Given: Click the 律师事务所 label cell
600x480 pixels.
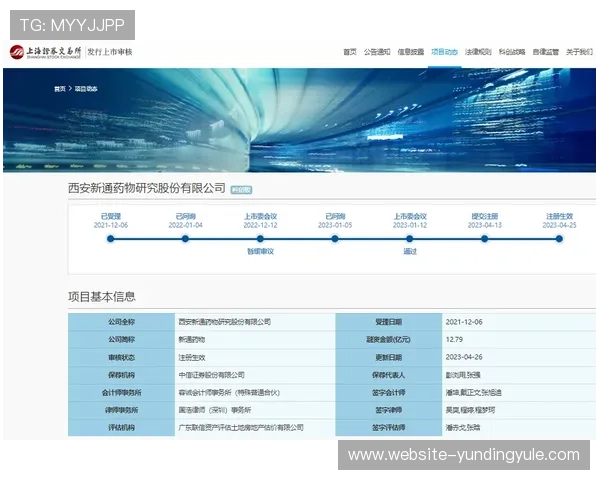Looking at the screenshot, I should 121,410.
